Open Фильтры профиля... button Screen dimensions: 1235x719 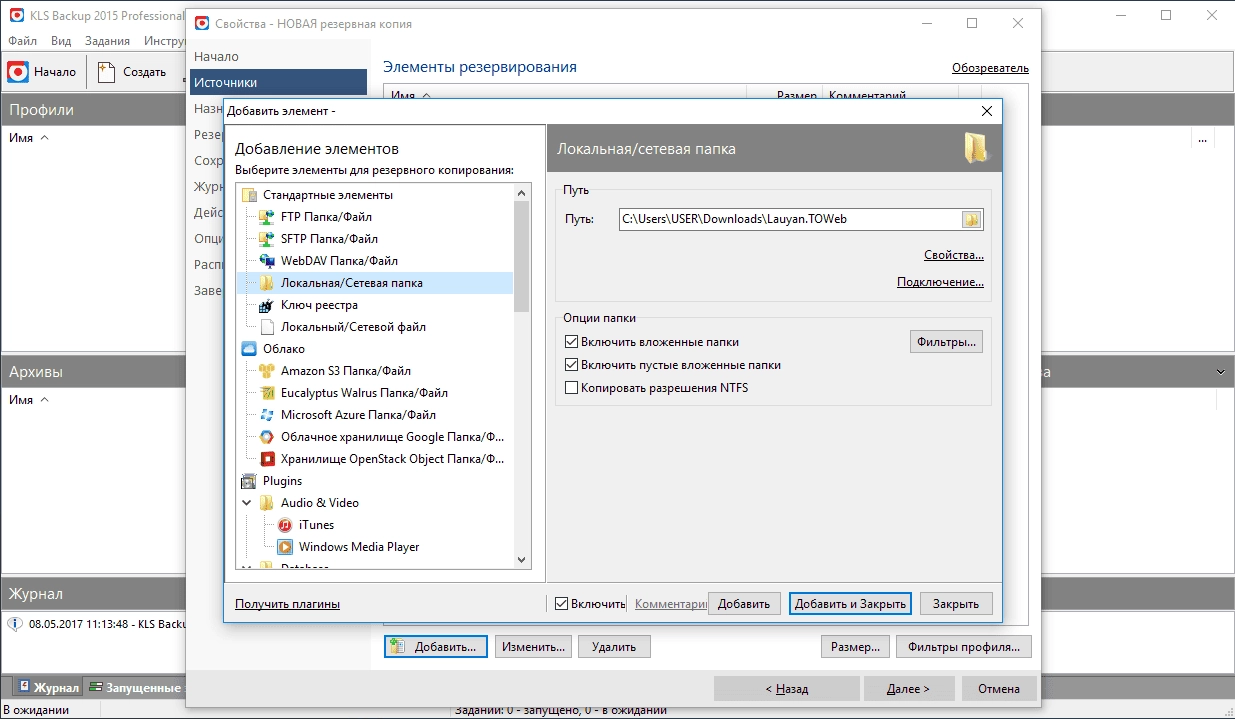(x=964, y=647)
